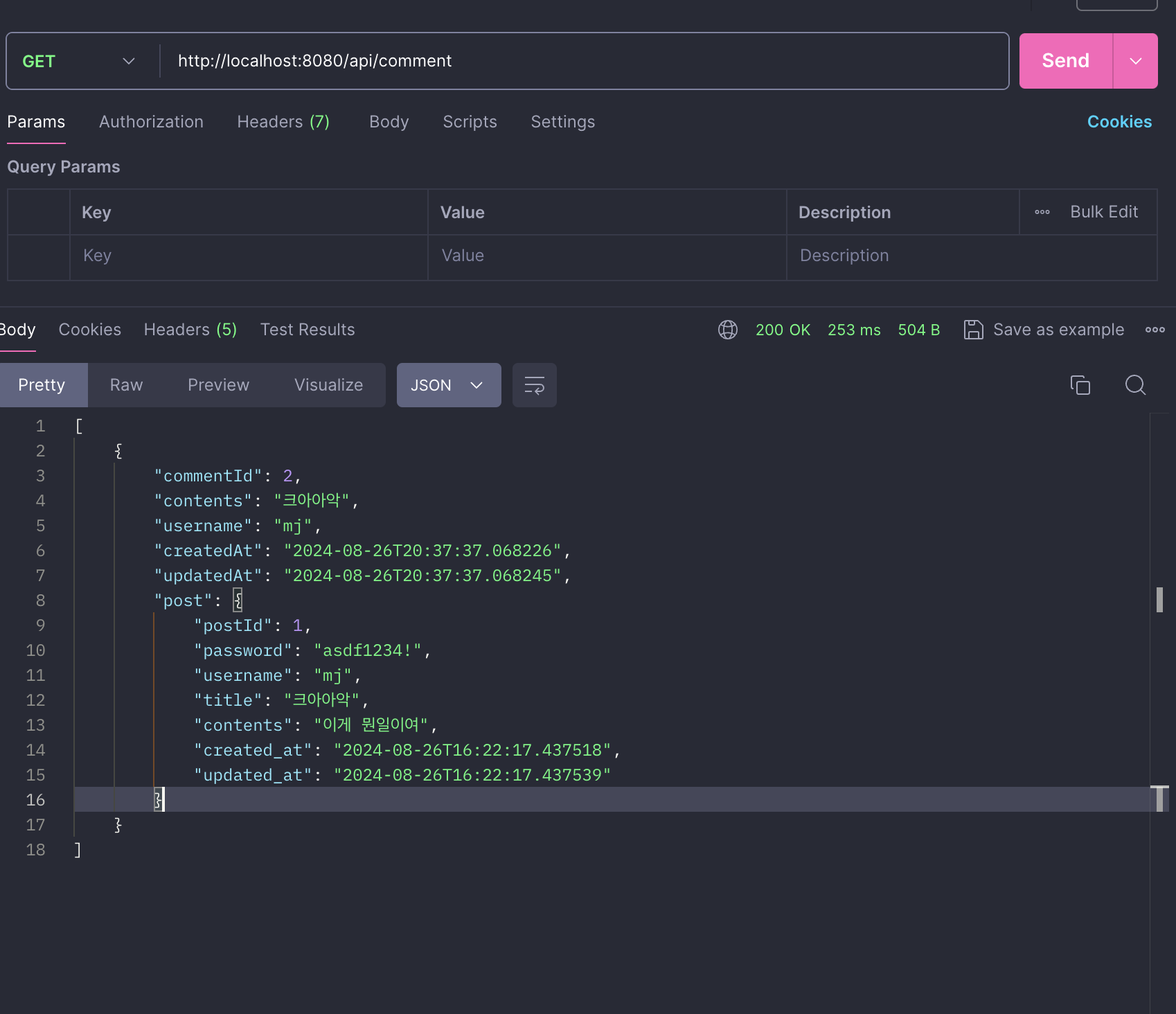Expand the Send options arrow
Image resolution: width=1176 pixels, height=1014 pixels.
[x=1136, y=61]
